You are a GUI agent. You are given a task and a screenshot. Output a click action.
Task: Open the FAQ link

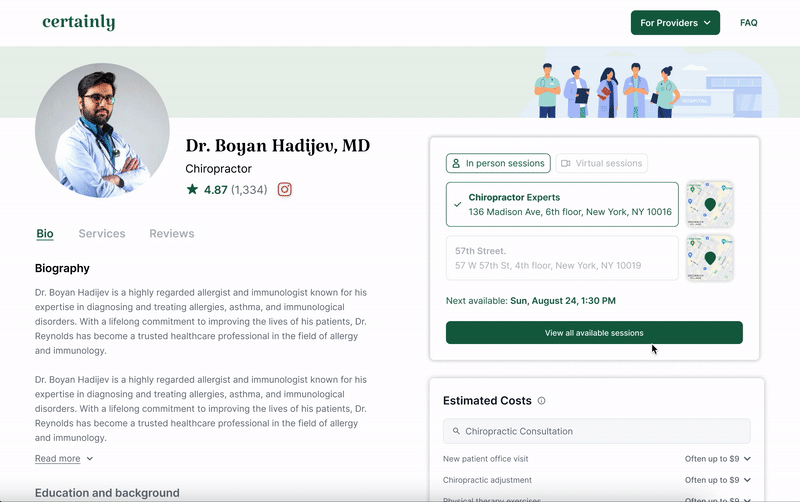(748, 22)
